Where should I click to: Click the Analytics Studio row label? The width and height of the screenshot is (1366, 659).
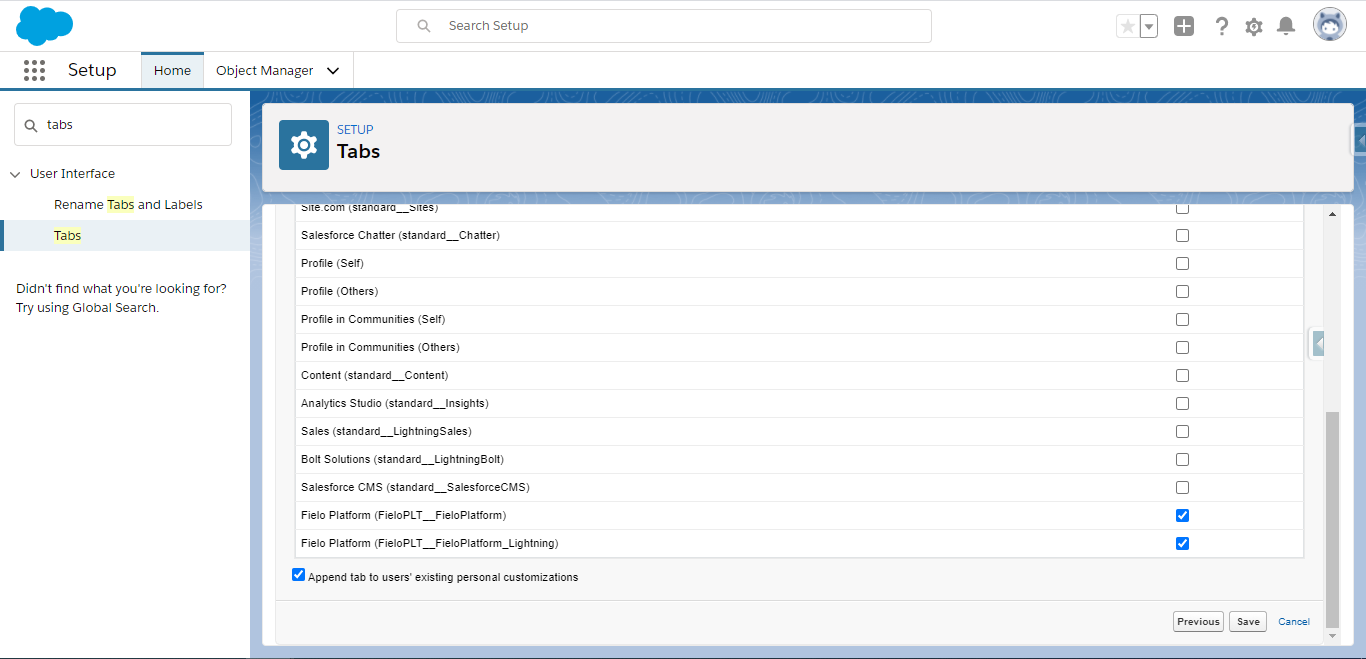click(395, 404)
